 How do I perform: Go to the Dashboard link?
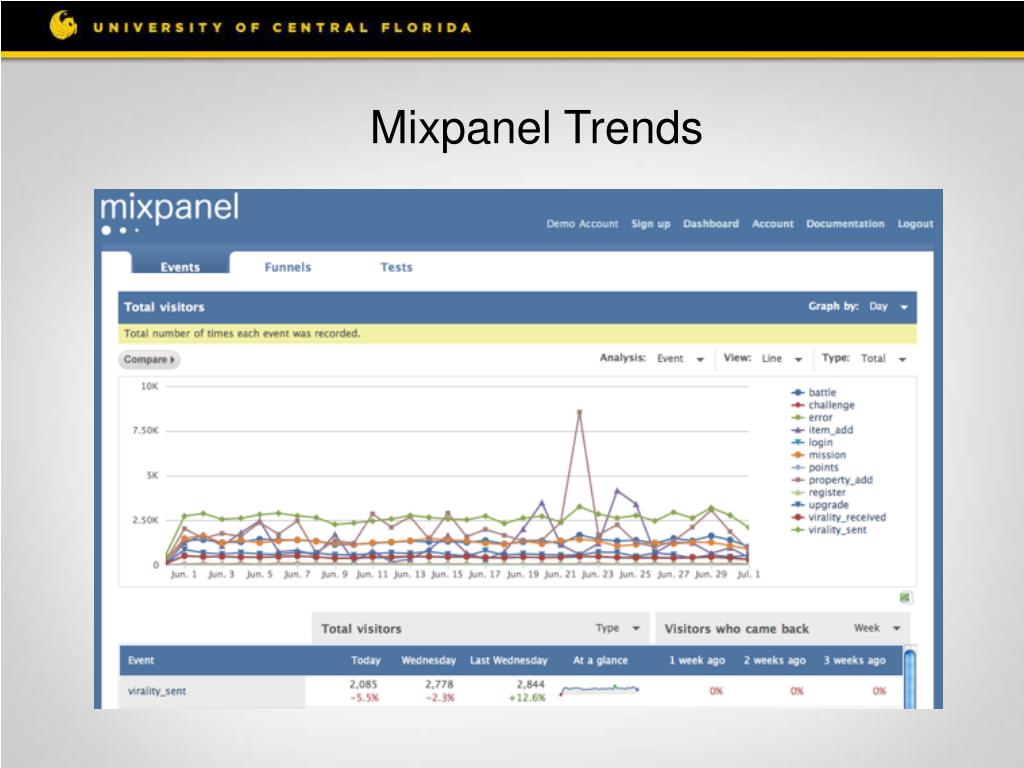(x=711, y=223)
